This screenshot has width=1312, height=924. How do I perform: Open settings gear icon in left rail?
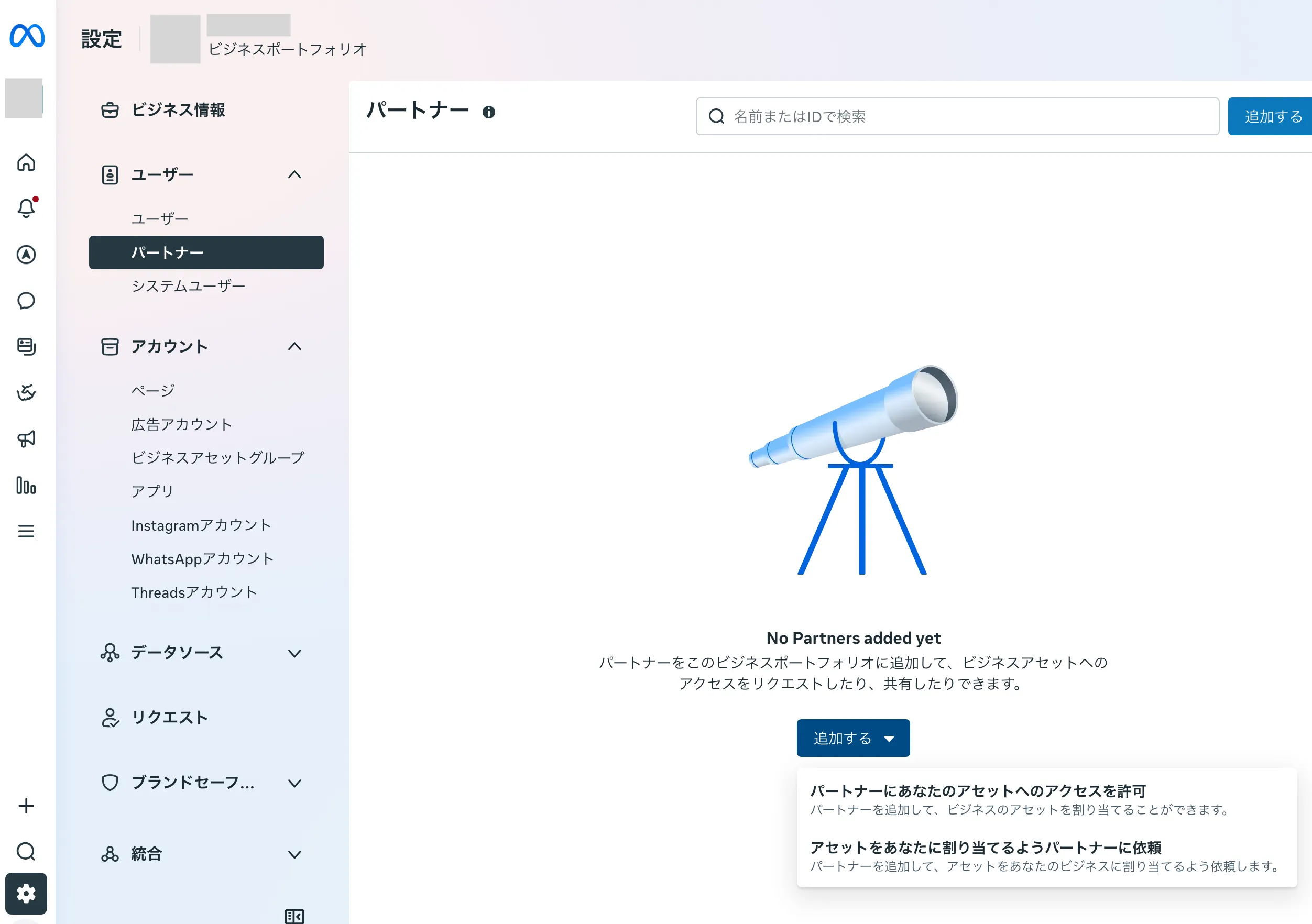click(26, 894)
